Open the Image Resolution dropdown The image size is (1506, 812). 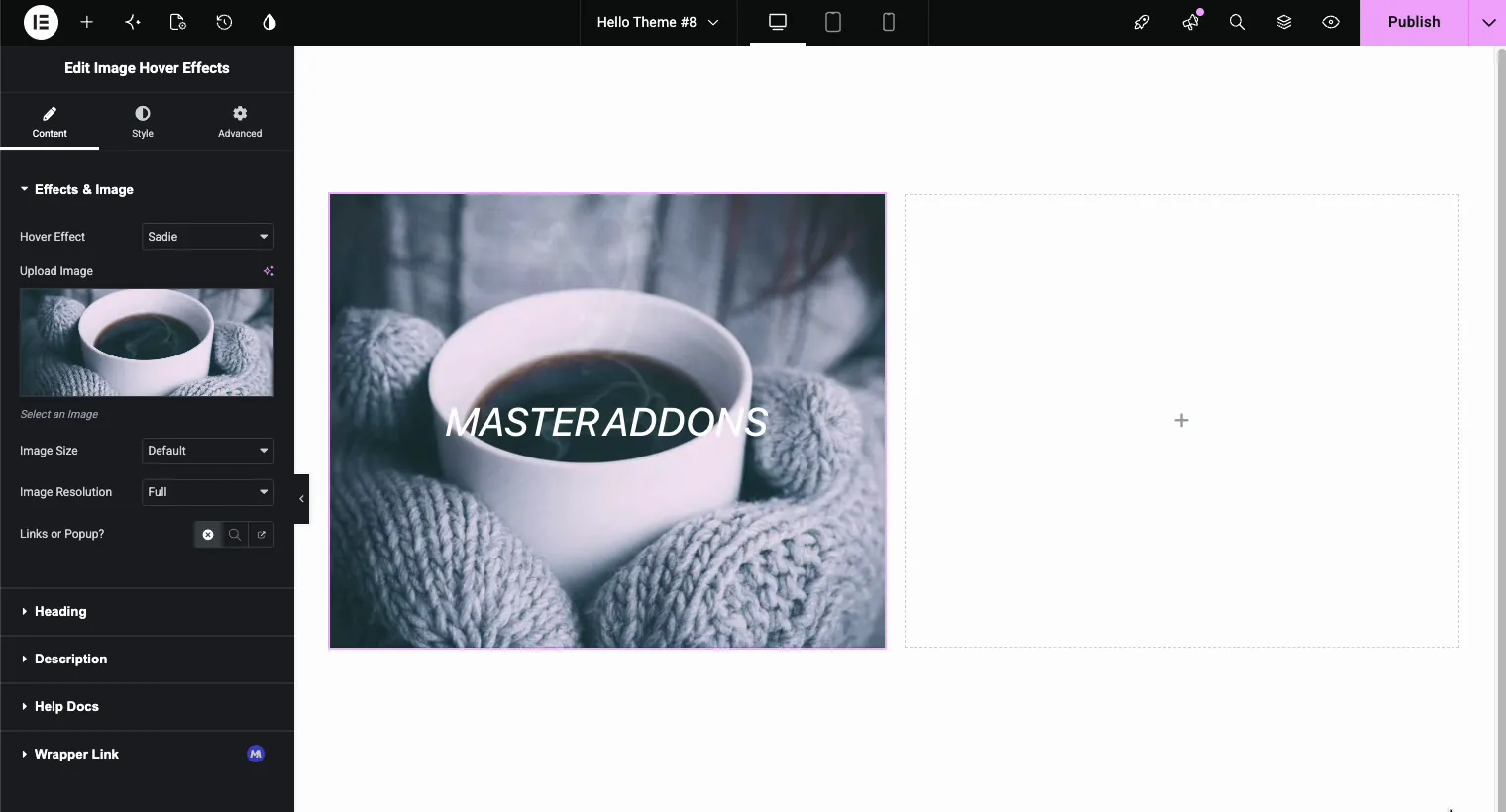click(x=208, y=492)
